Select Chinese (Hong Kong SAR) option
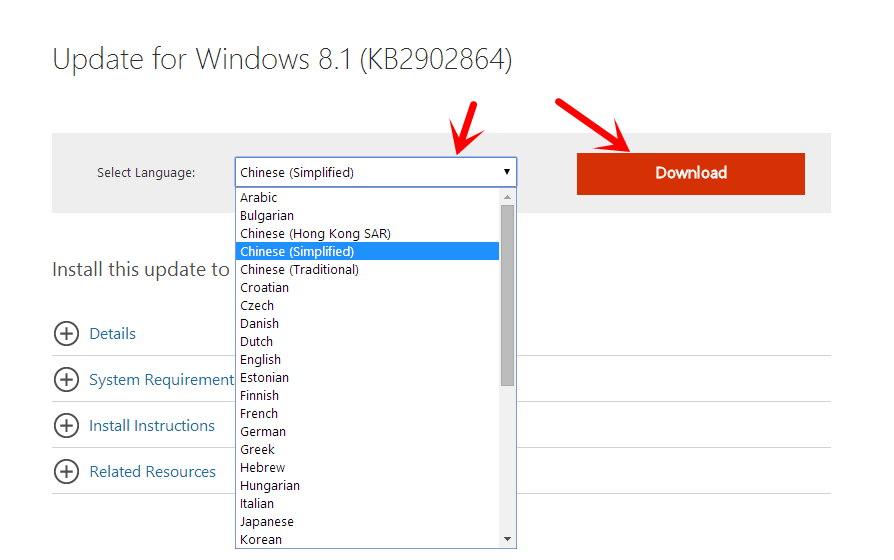The image size is (894, 560). point(367,233)
